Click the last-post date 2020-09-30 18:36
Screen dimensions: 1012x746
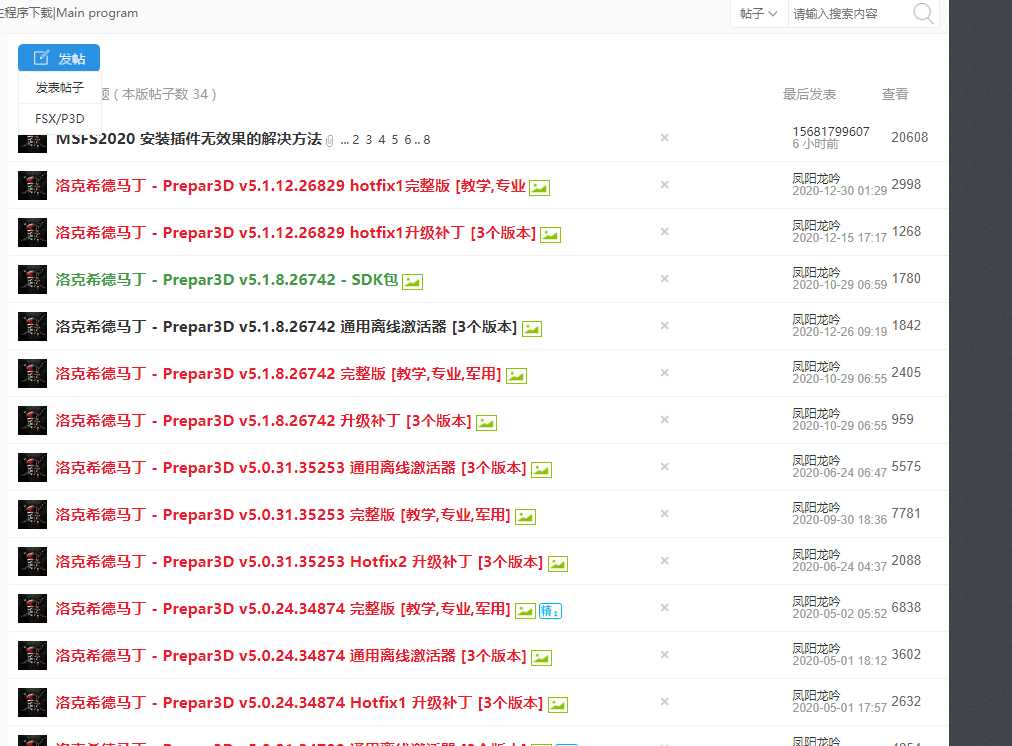[840, 519]
